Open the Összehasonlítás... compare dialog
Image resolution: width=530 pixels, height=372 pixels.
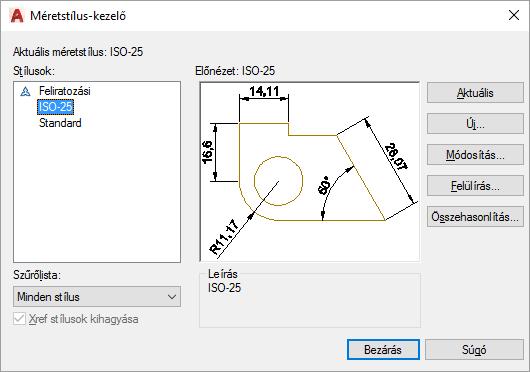[475, 217]
